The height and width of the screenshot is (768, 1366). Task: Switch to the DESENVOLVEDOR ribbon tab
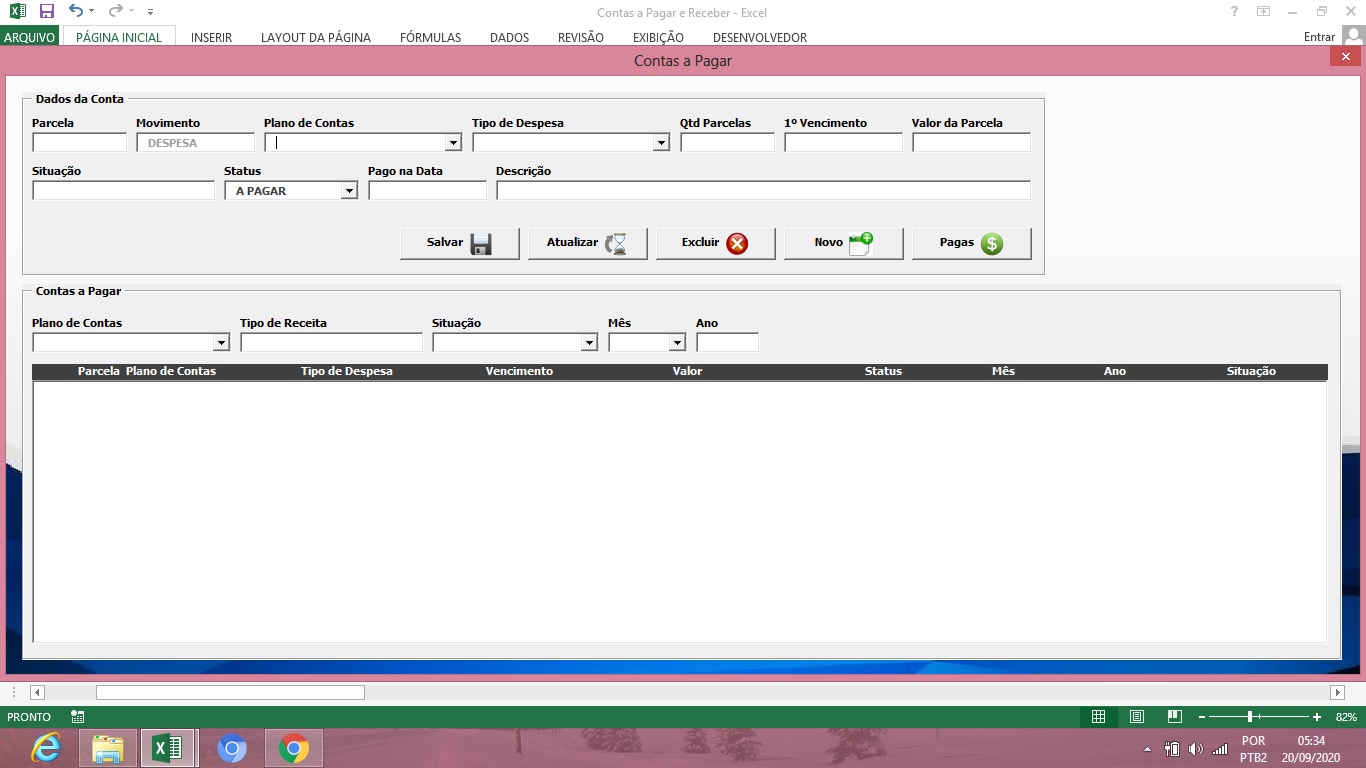coord(759,37)
